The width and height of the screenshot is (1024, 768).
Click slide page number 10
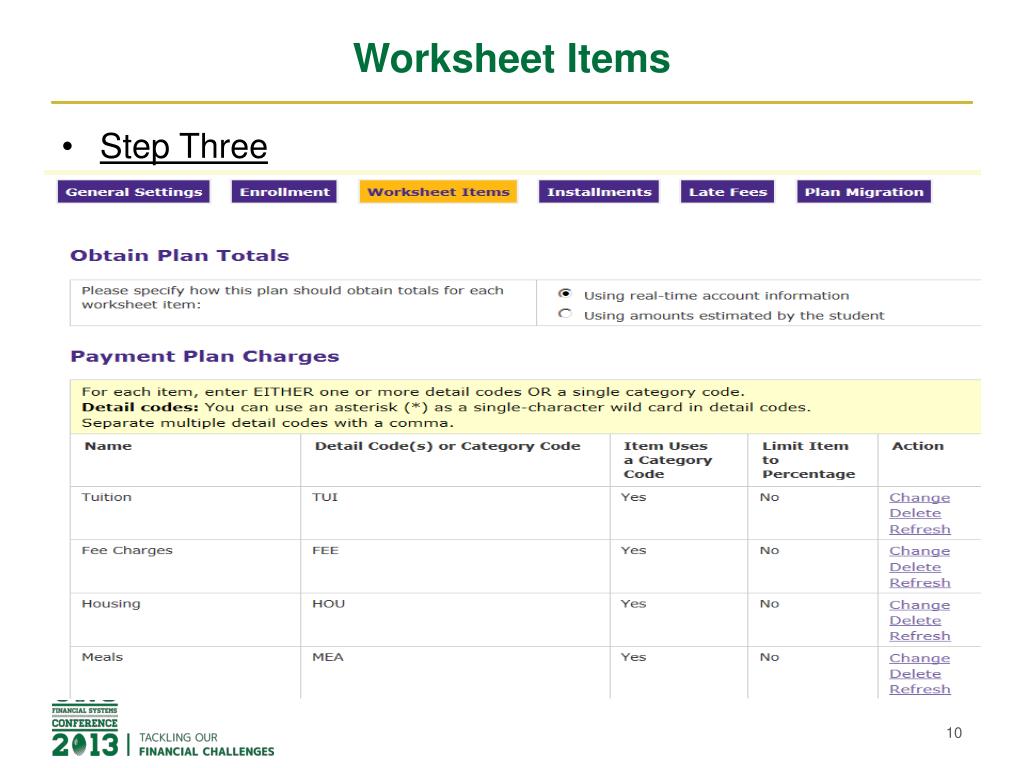click(954, 733)
